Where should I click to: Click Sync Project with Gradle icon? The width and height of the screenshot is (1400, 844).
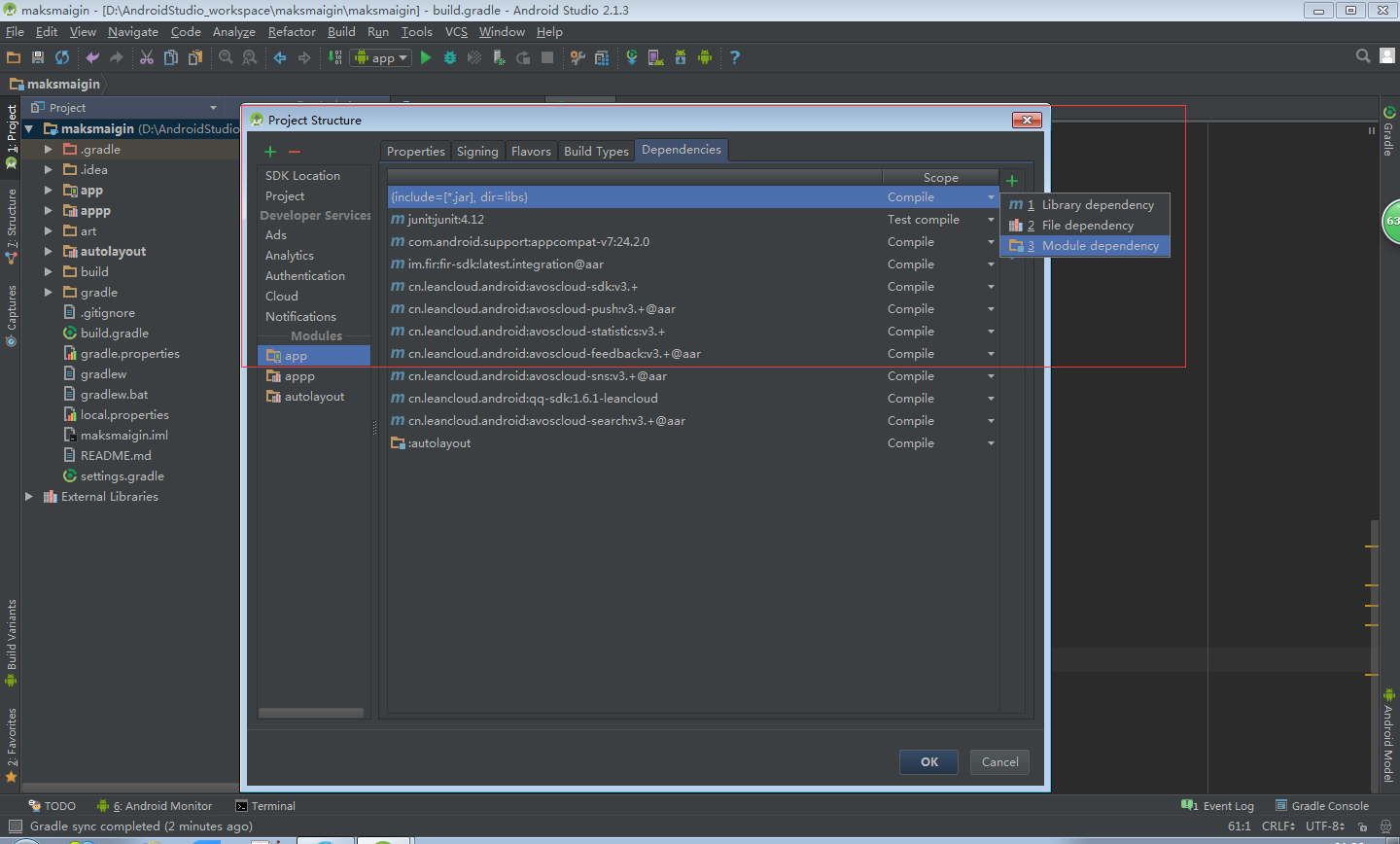[632, 57]
